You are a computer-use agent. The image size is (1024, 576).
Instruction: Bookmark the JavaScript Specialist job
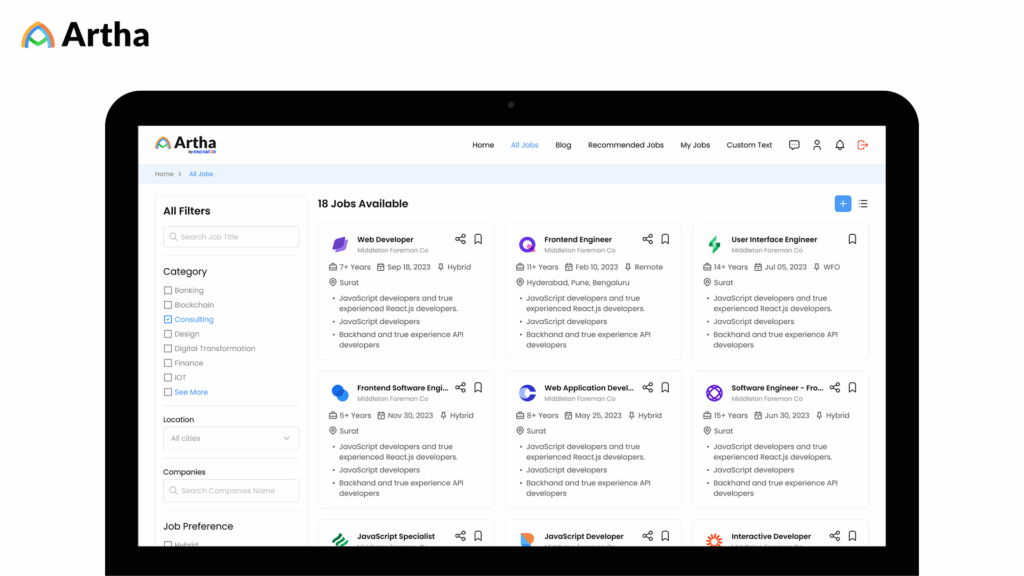478,536
